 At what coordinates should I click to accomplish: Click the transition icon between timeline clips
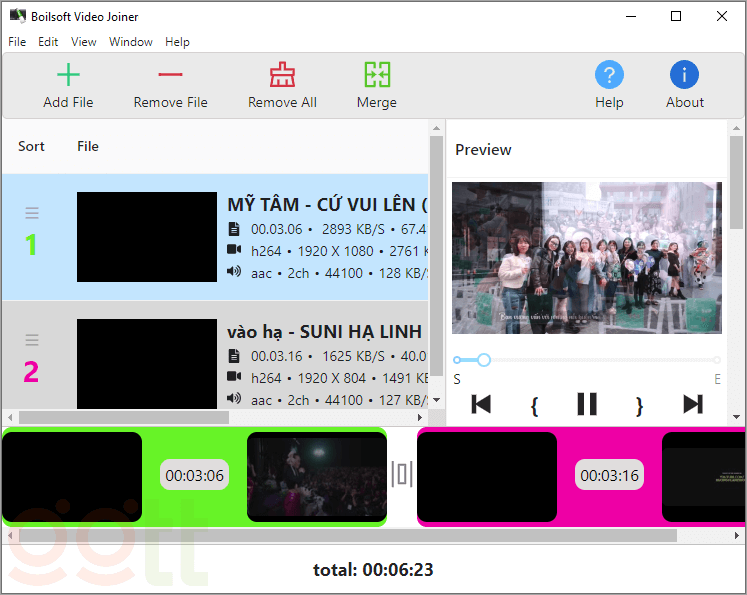402,474
